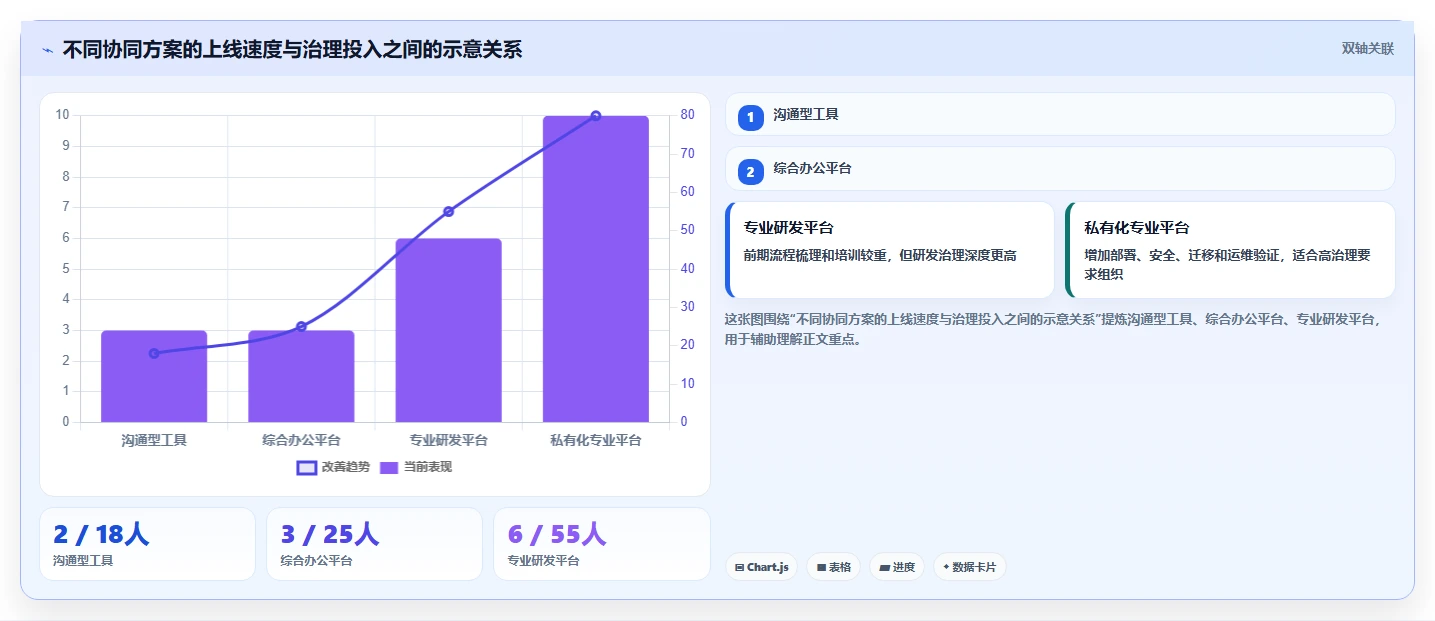Select the 沟通型工具 list row

pyautogui.click(x=1060, y=114)
